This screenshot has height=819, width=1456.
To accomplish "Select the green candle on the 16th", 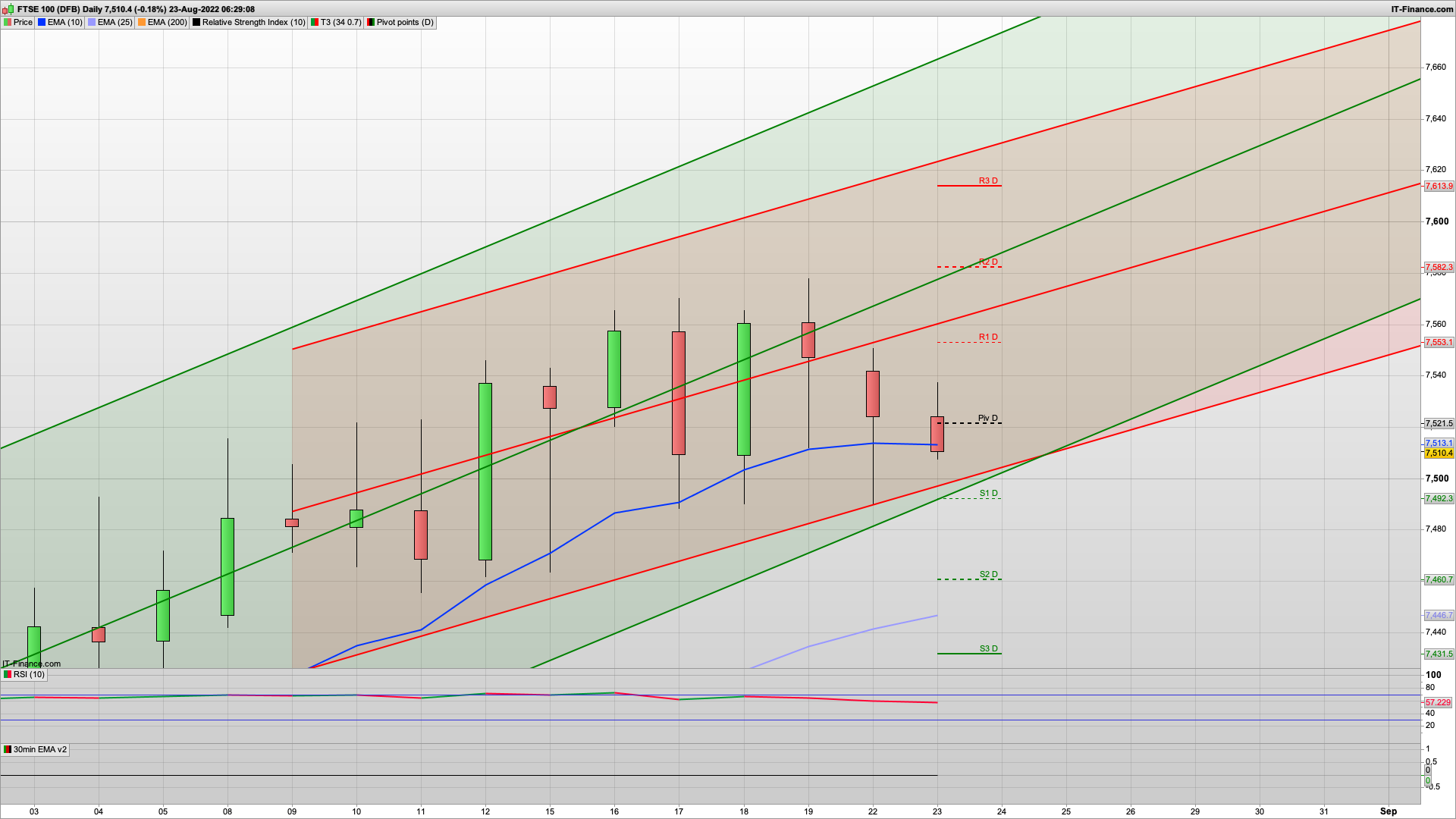I will click(614, 369).
